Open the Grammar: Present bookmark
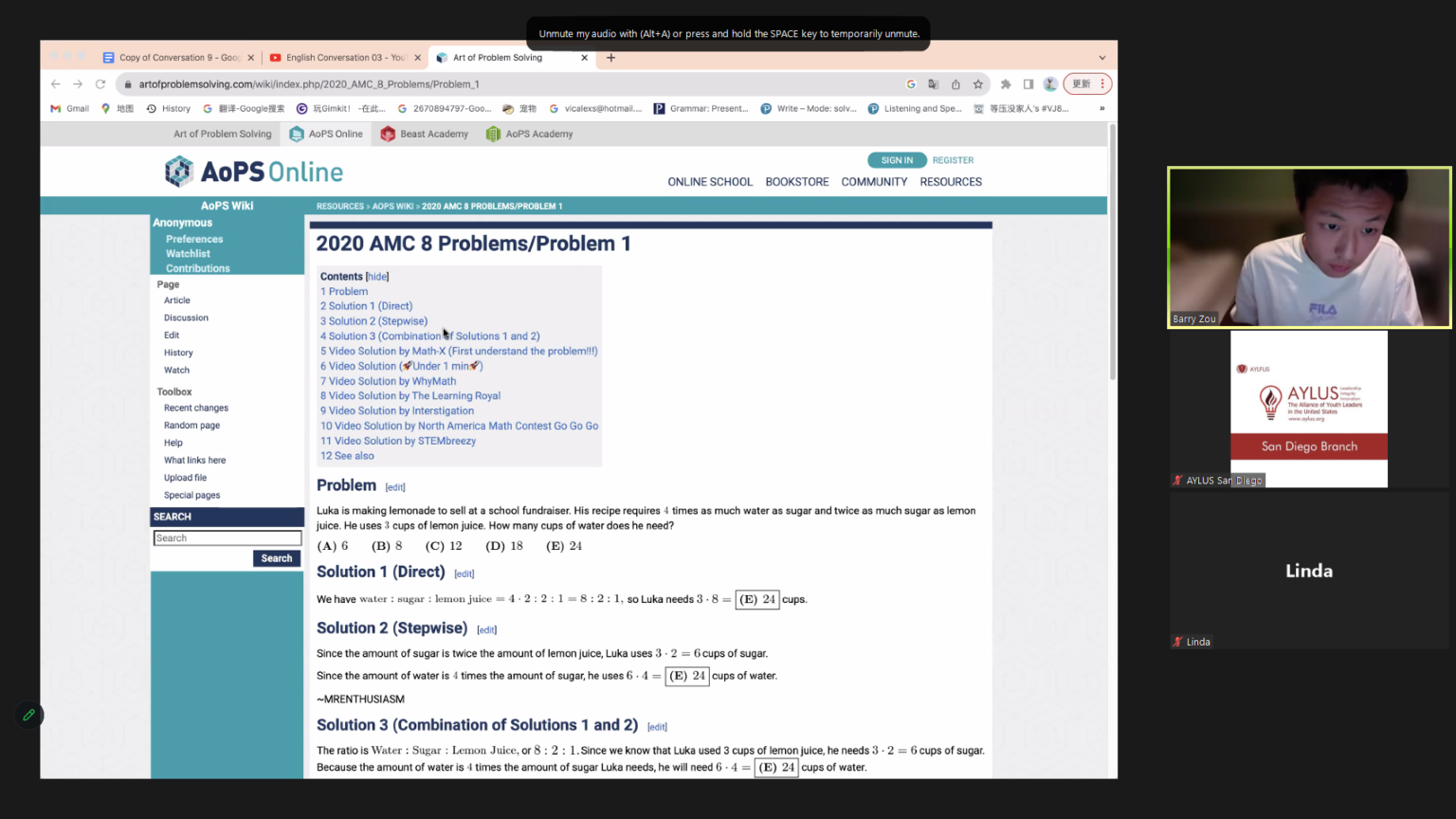The height and width of the screenshot is (819, 1456). pos(701,109)
